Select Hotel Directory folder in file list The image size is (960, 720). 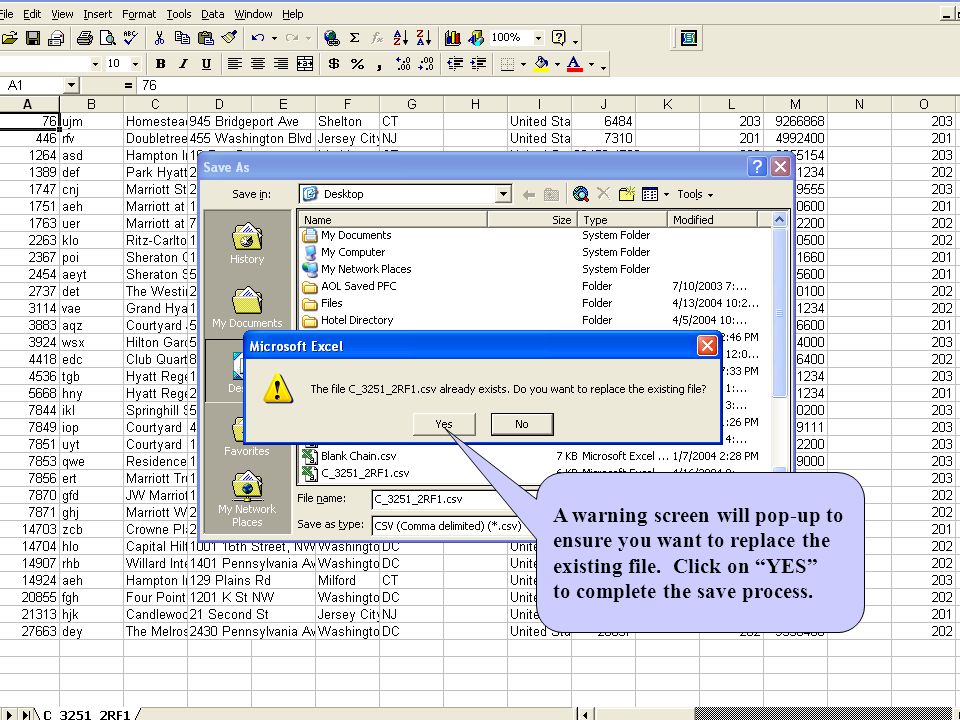(x=356, y=320)
